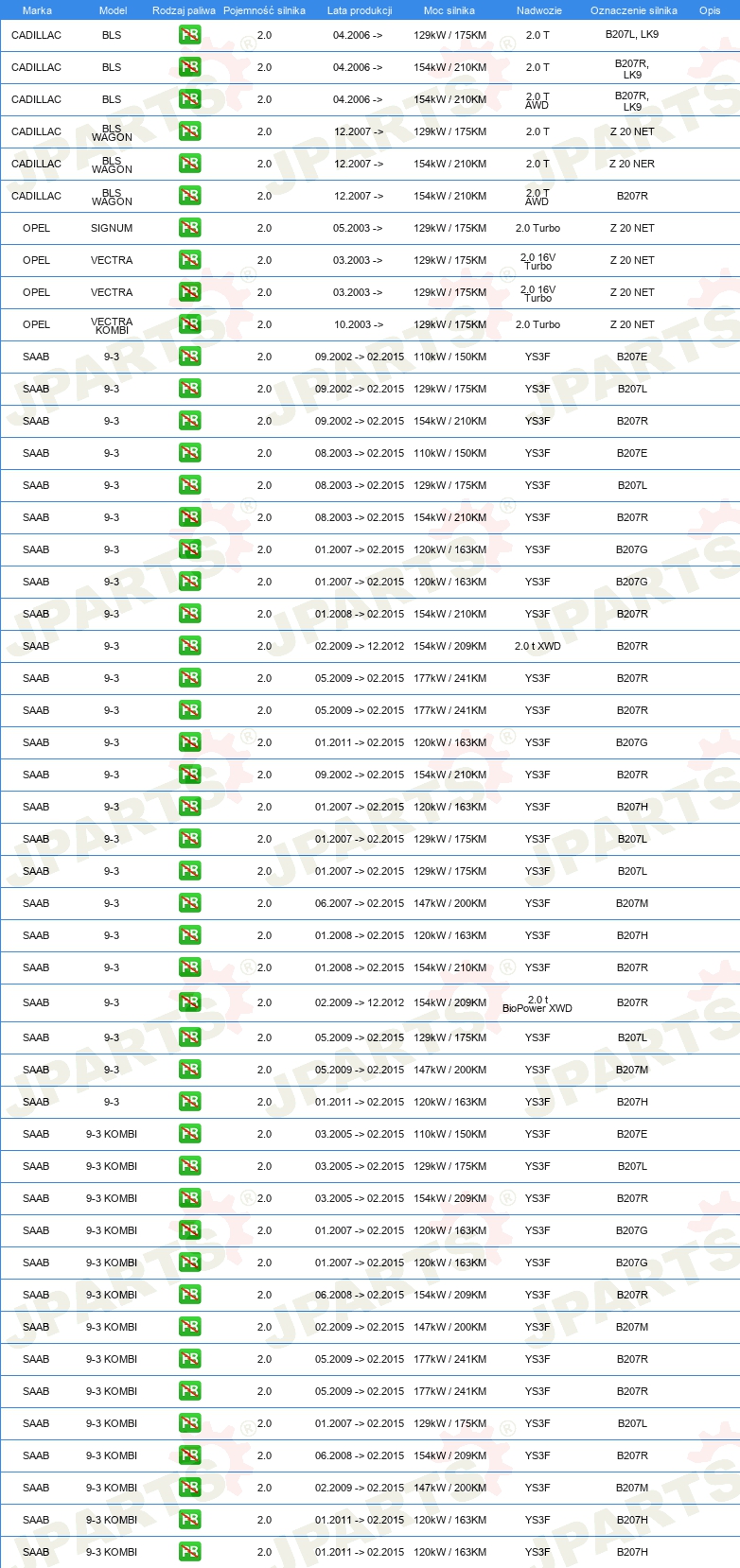Click fuel icon in SAAB 9-3 01.2011 B207G row
The height and width of the screenshot is (1568, 740).
coord(189,742)
